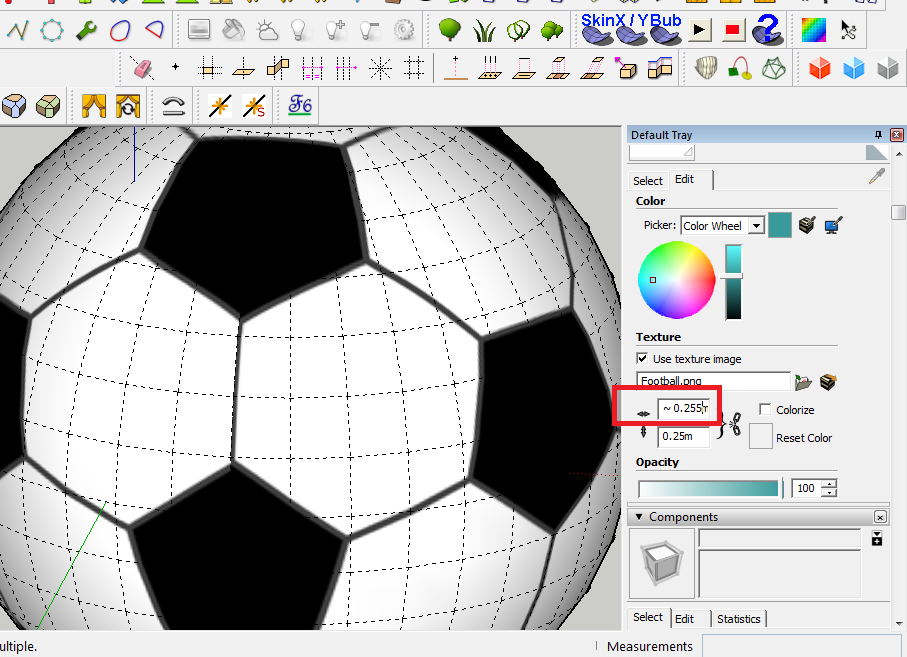Close the Components panel with X
907x657 pixels.
pos(880,517)
